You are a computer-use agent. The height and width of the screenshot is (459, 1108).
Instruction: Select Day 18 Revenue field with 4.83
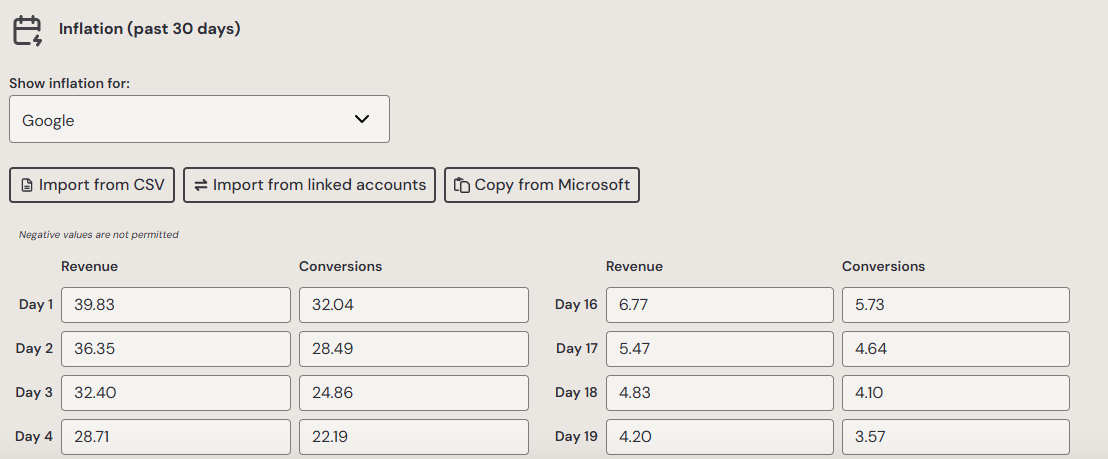720,393
